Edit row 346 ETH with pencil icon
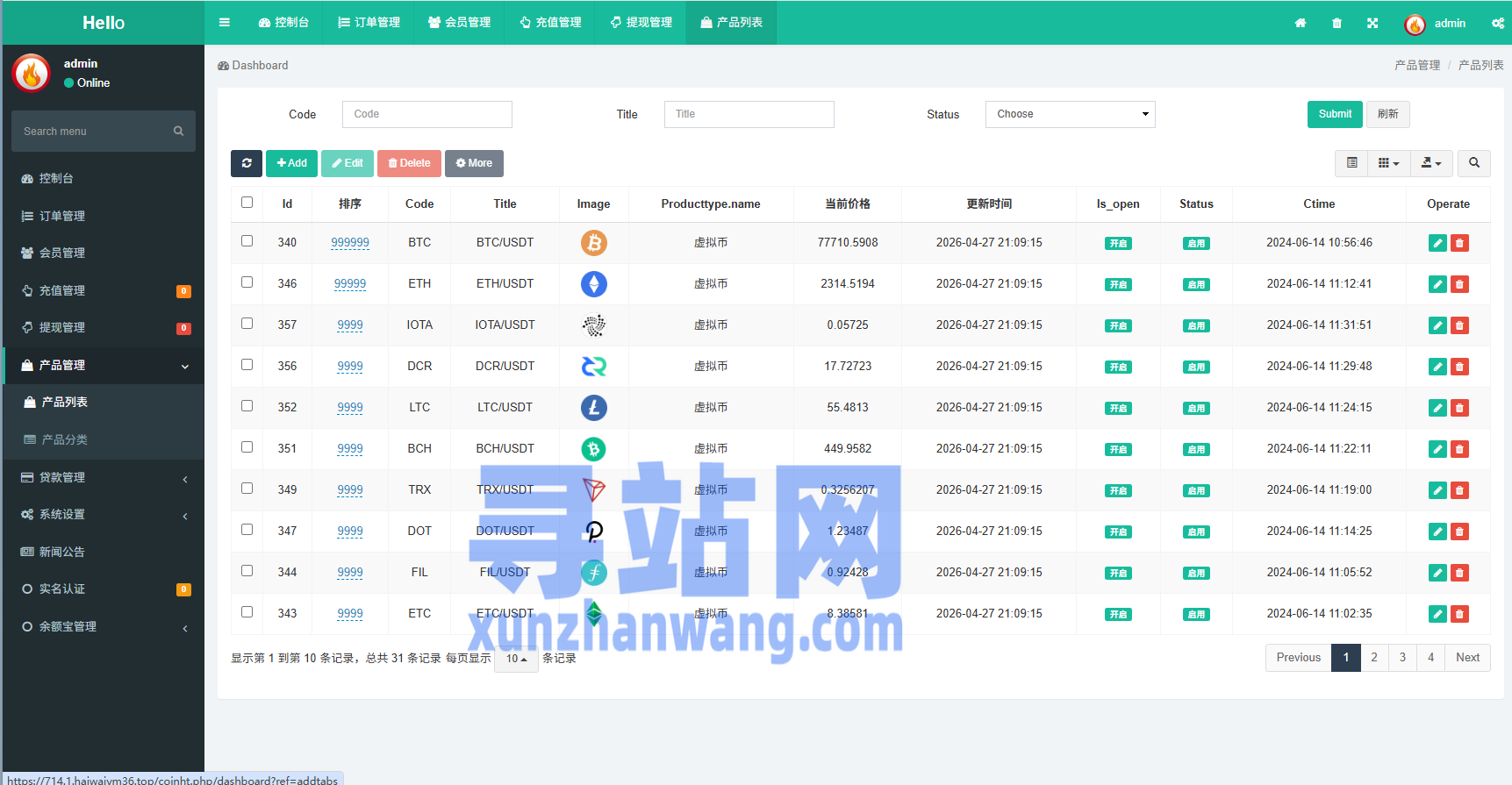Viewport: 1512px width, 785px height. (1437, 284)
